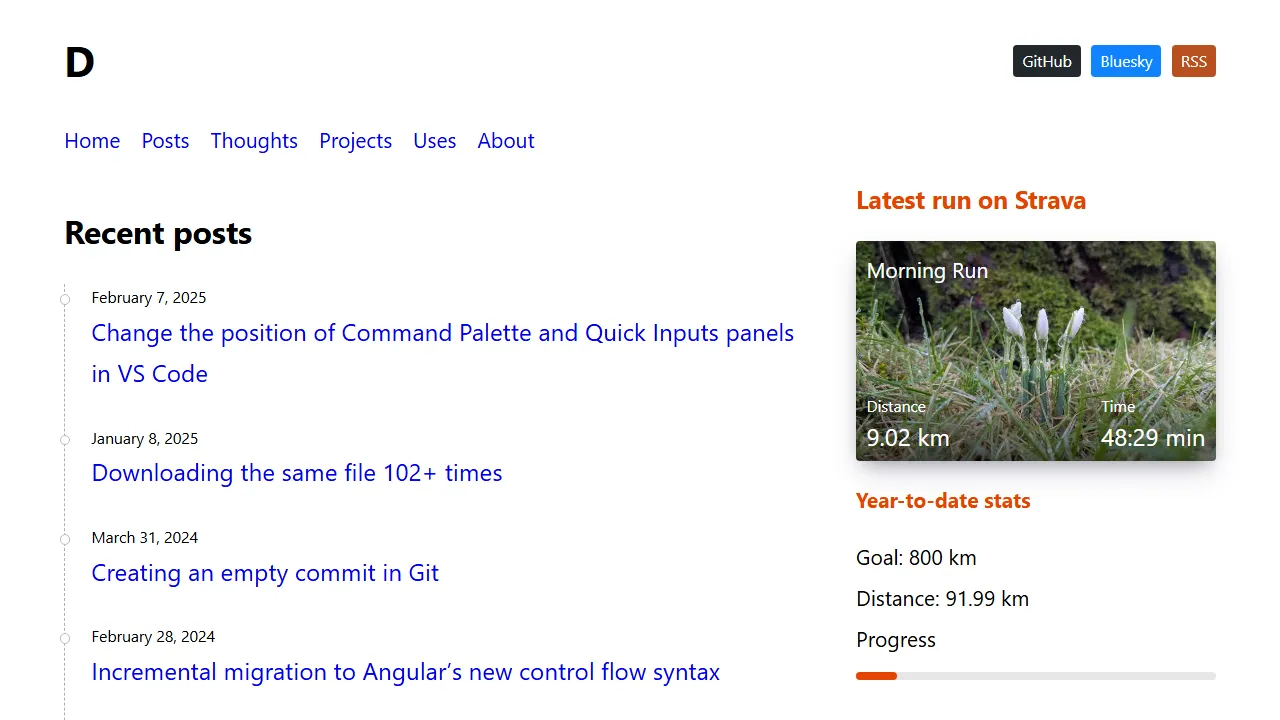1280x720 pixels.
Task: Open the VS Code Command Palette post
Action: pyautogui.click(x=442, y=333)
